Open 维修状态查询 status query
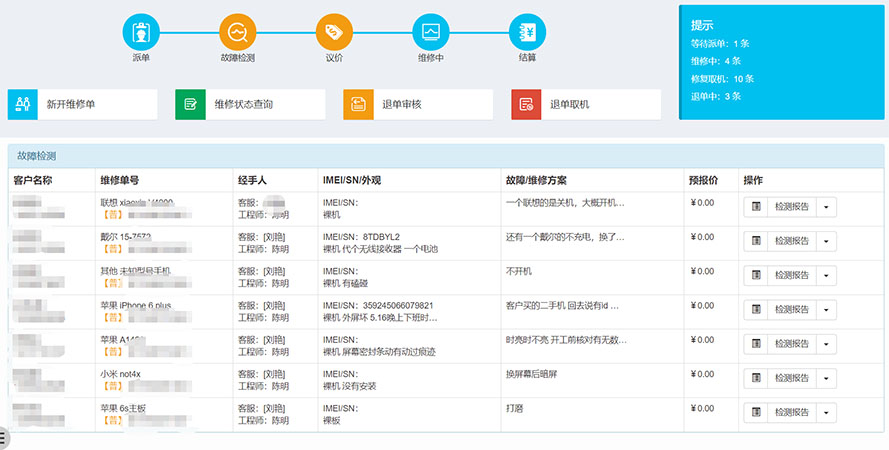Viewport: 889px width, 450px height. 251,104
